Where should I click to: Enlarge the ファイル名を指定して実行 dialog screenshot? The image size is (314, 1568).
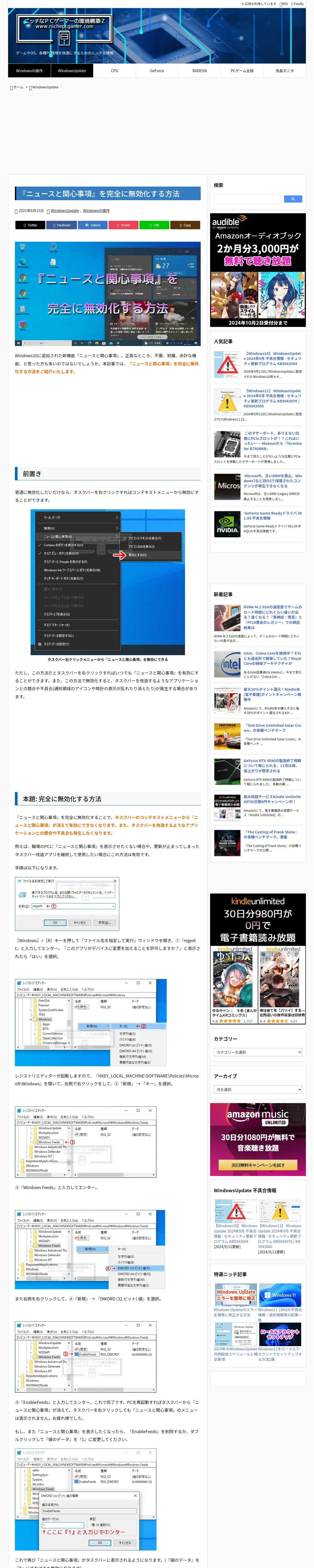point(67,903)
